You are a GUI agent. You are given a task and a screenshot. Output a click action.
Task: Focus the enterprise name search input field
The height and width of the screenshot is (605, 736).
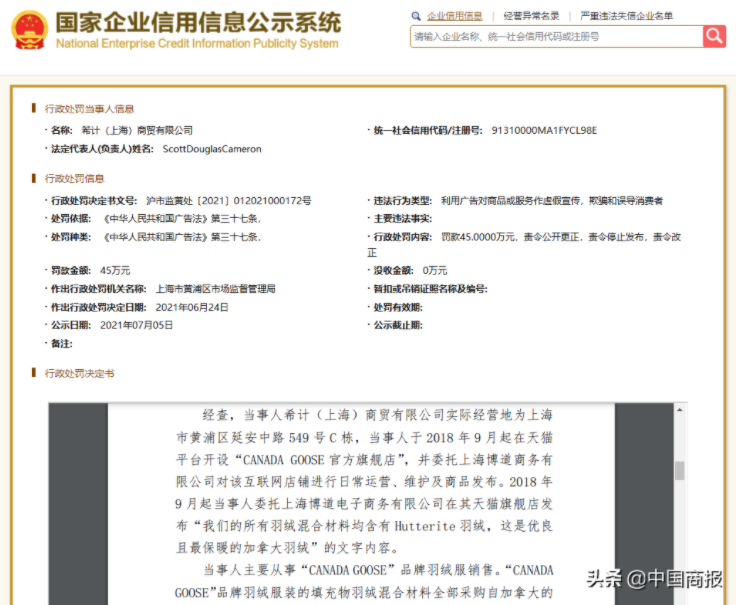click(556, 37)
